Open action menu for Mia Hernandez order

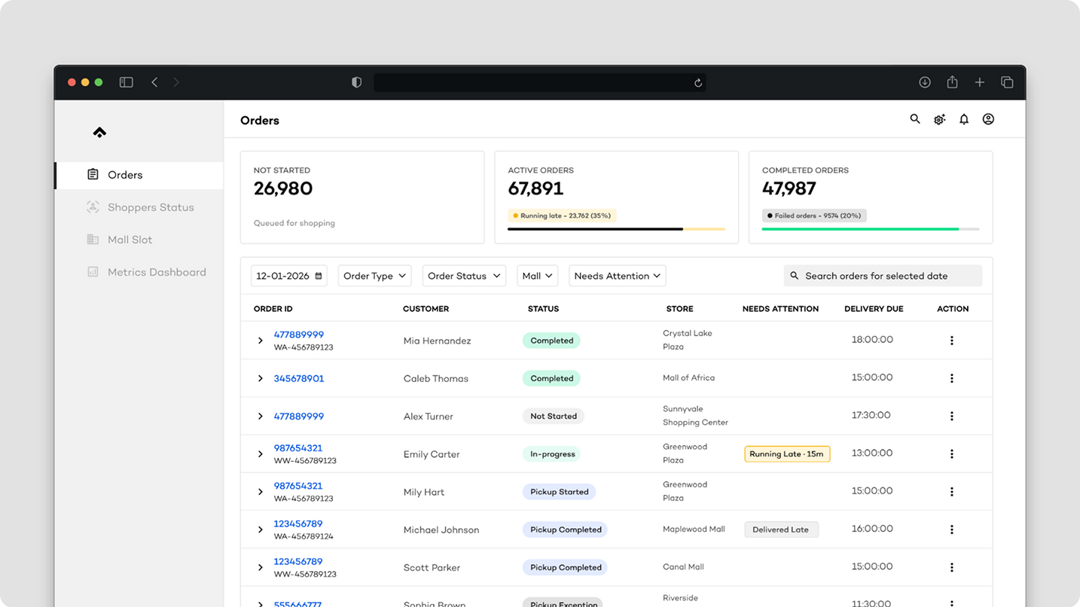951,341
